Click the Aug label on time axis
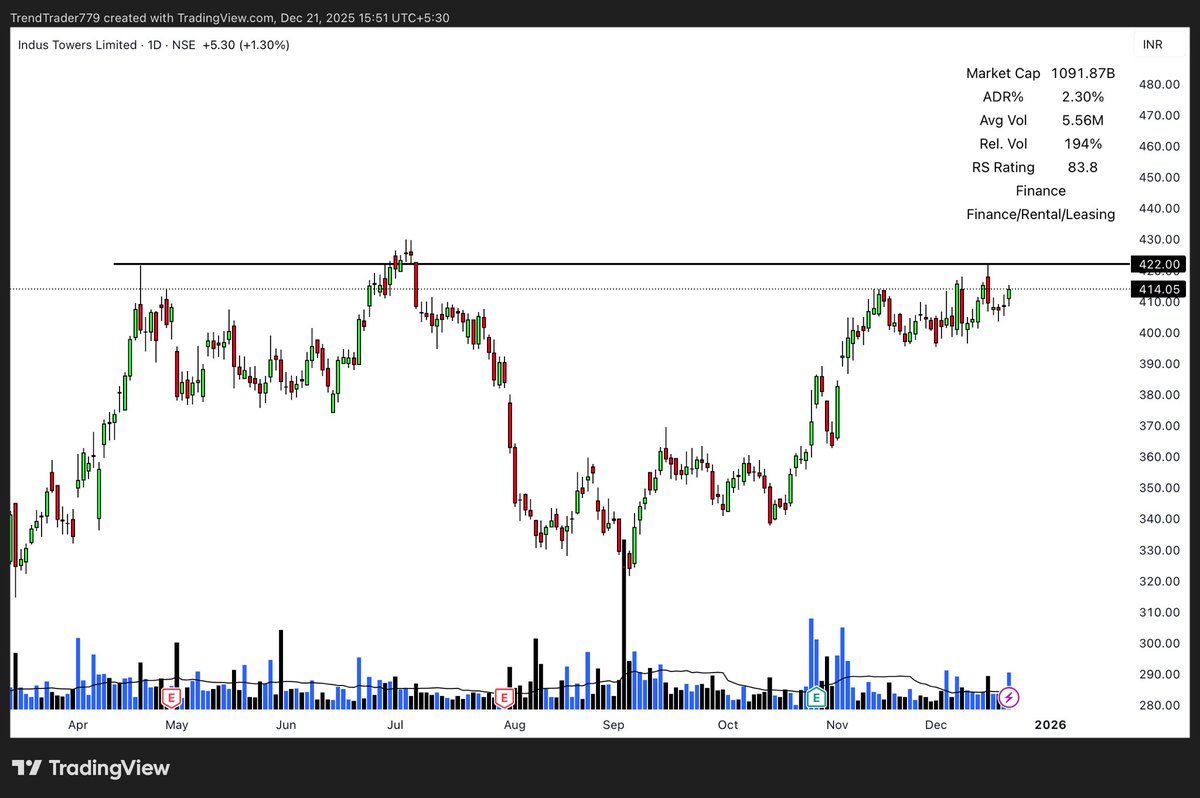 point(514,724)
